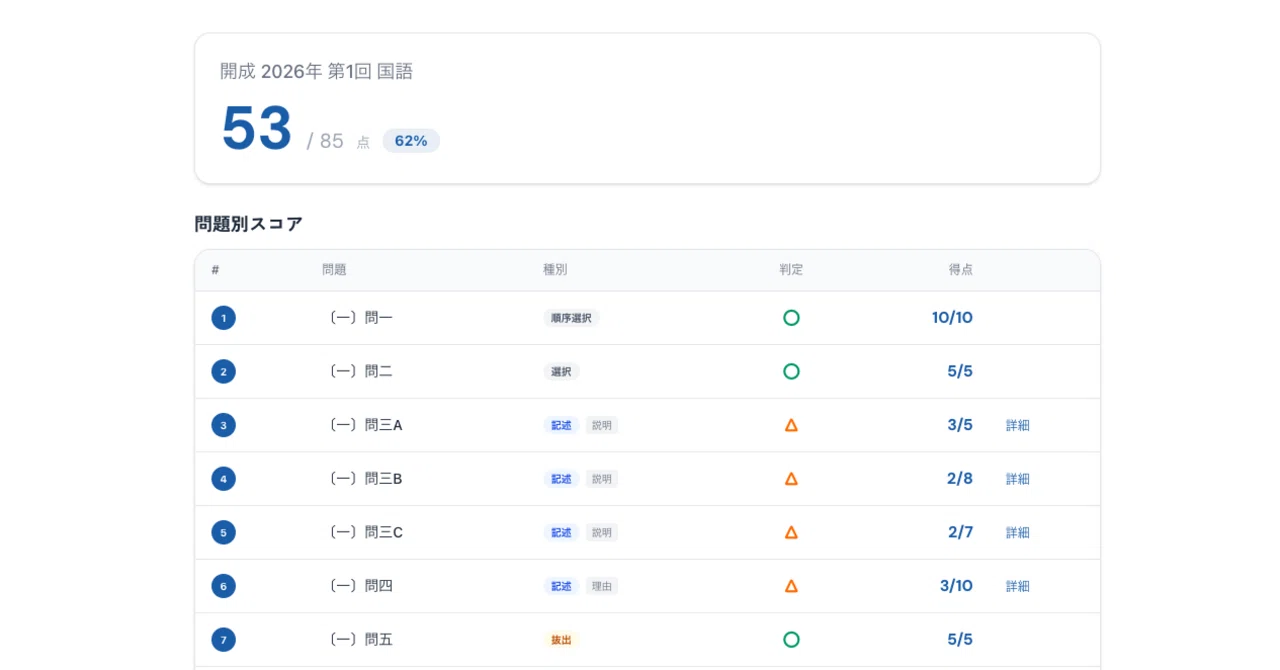Click the orange triangle mark for （一）問四
The height and width of the screenshot is (670, 1280).
[x=791, y=586]
